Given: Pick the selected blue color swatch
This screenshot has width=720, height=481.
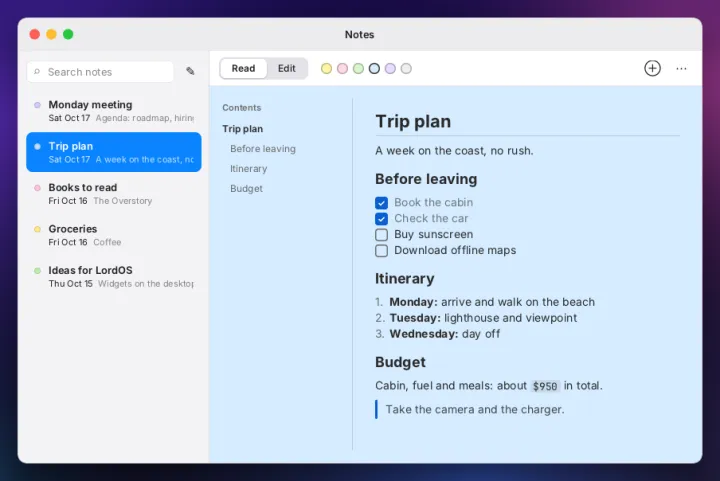Looking at the screenshot, I should [374, 68].
